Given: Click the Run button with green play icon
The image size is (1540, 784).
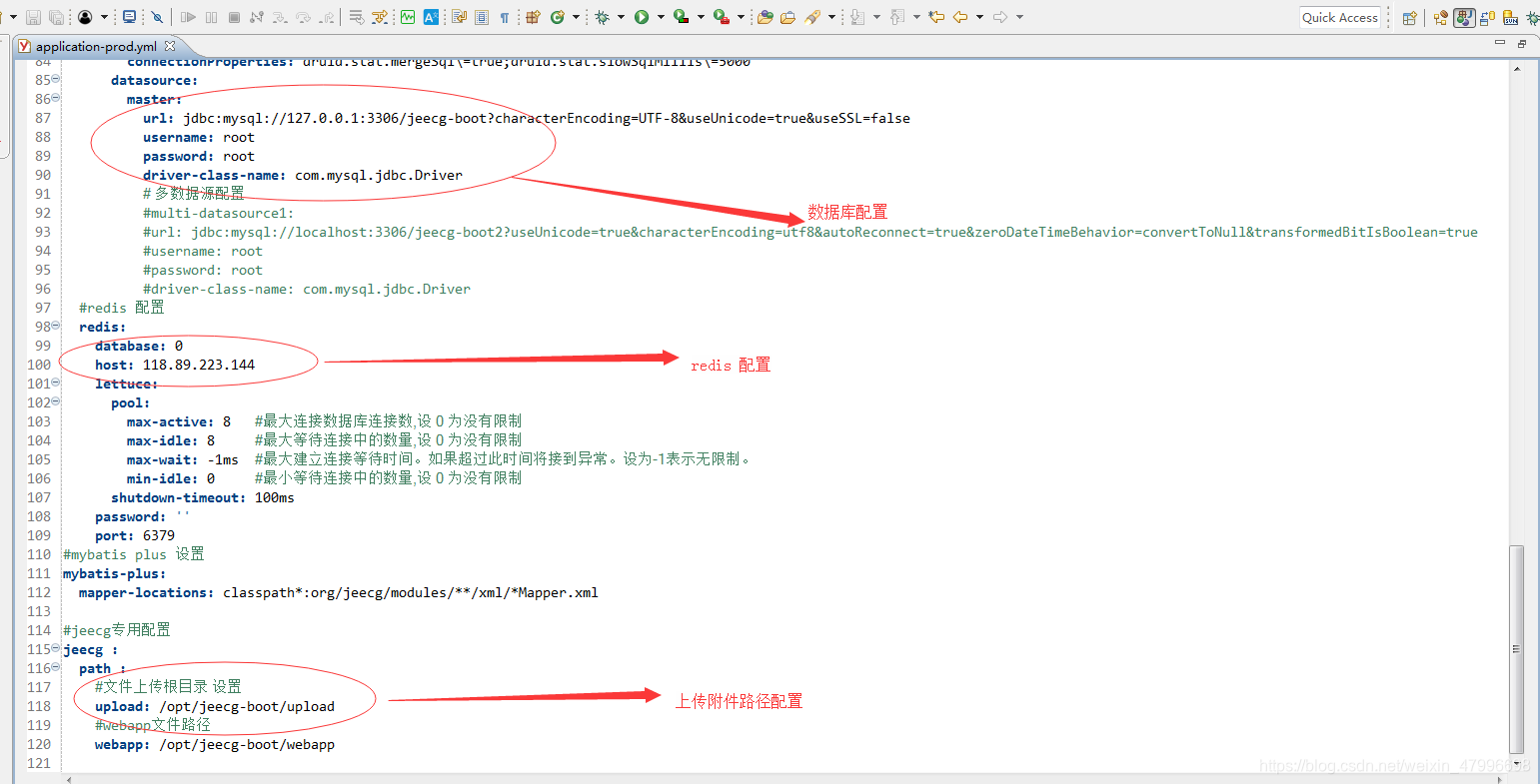Looking at the screenshot, I should coord(641,17).
